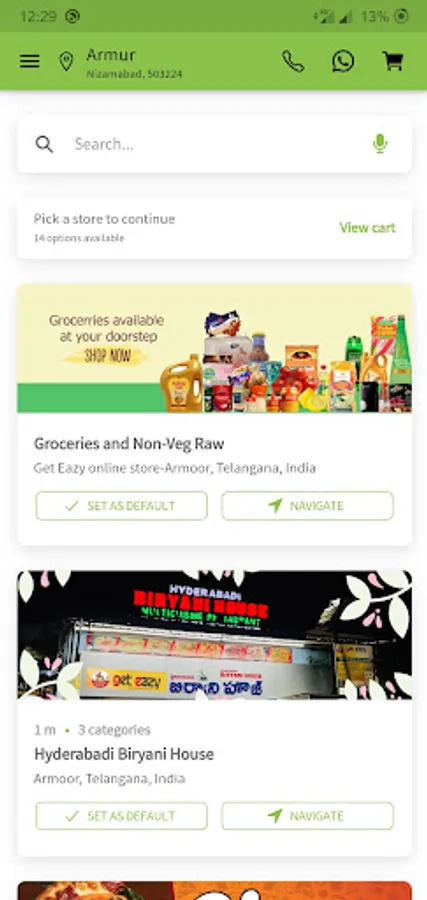Select the Hyderabadi Biryani House title
This screenshot has width=427, height=900.
click(x=124, y=754)
